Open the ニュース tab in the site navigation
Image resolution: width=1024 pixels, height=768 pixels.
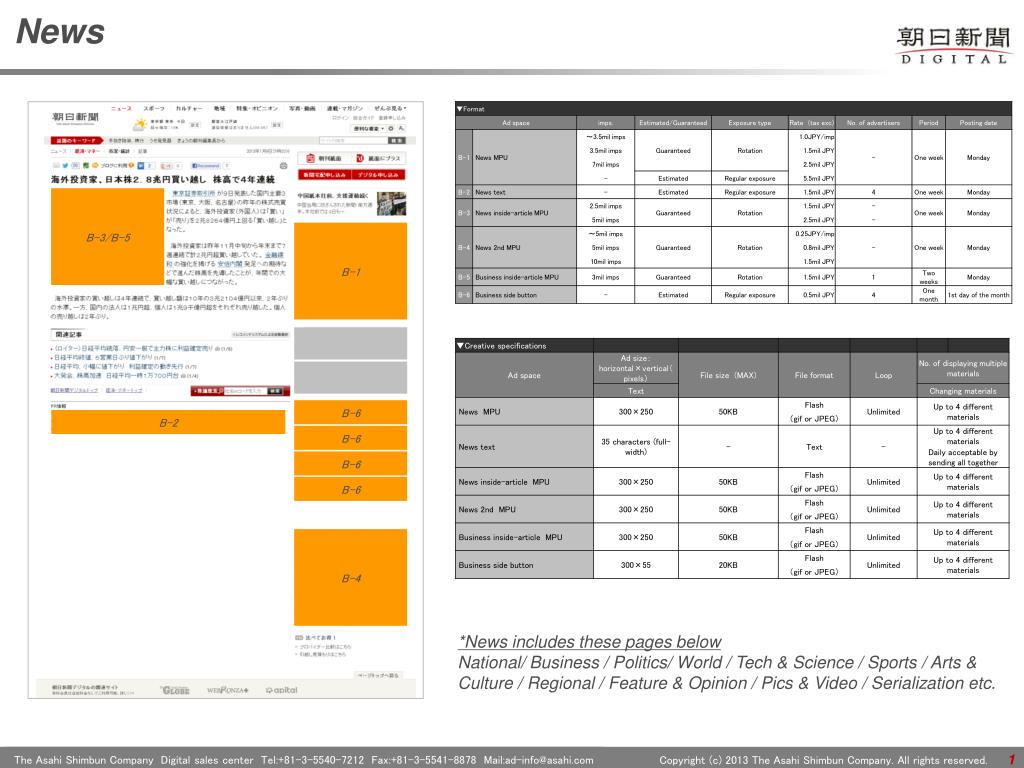[121, 108]
